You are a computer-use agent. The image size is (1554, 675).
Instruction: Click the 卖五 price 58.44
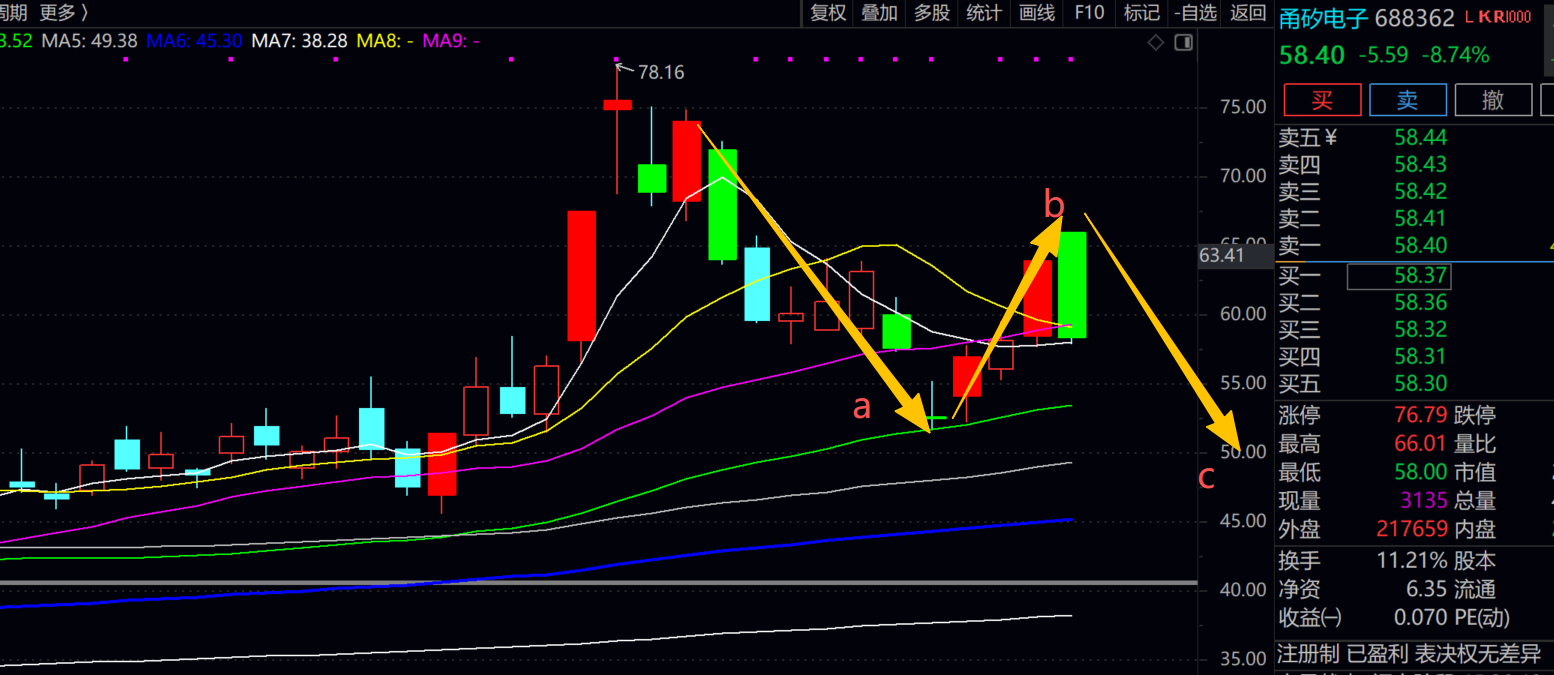[1421, 138]
